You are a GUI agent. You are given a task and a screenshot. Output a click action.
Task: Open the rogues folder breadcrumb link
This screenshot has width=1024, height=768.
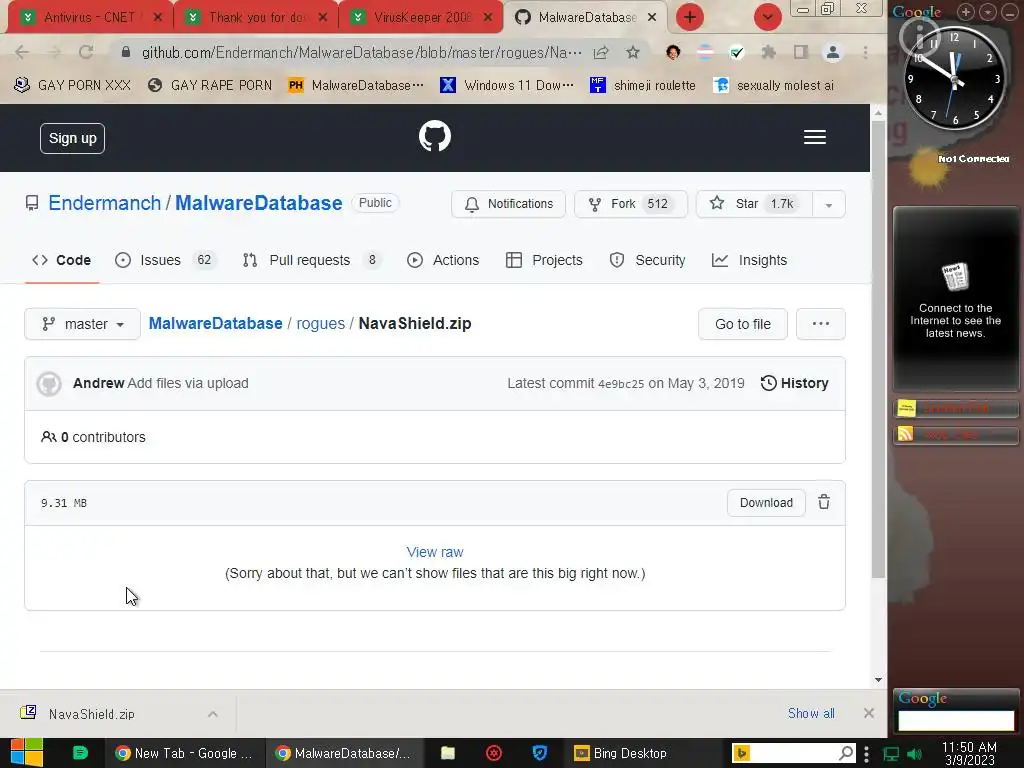pos(321,323)
